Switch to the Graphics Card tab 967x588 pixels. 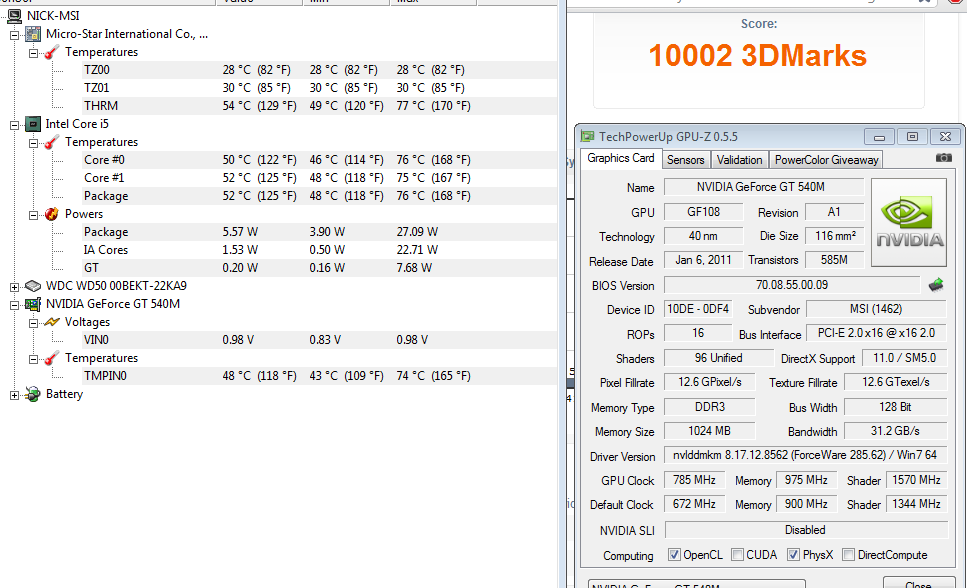[x=620, y=158]
